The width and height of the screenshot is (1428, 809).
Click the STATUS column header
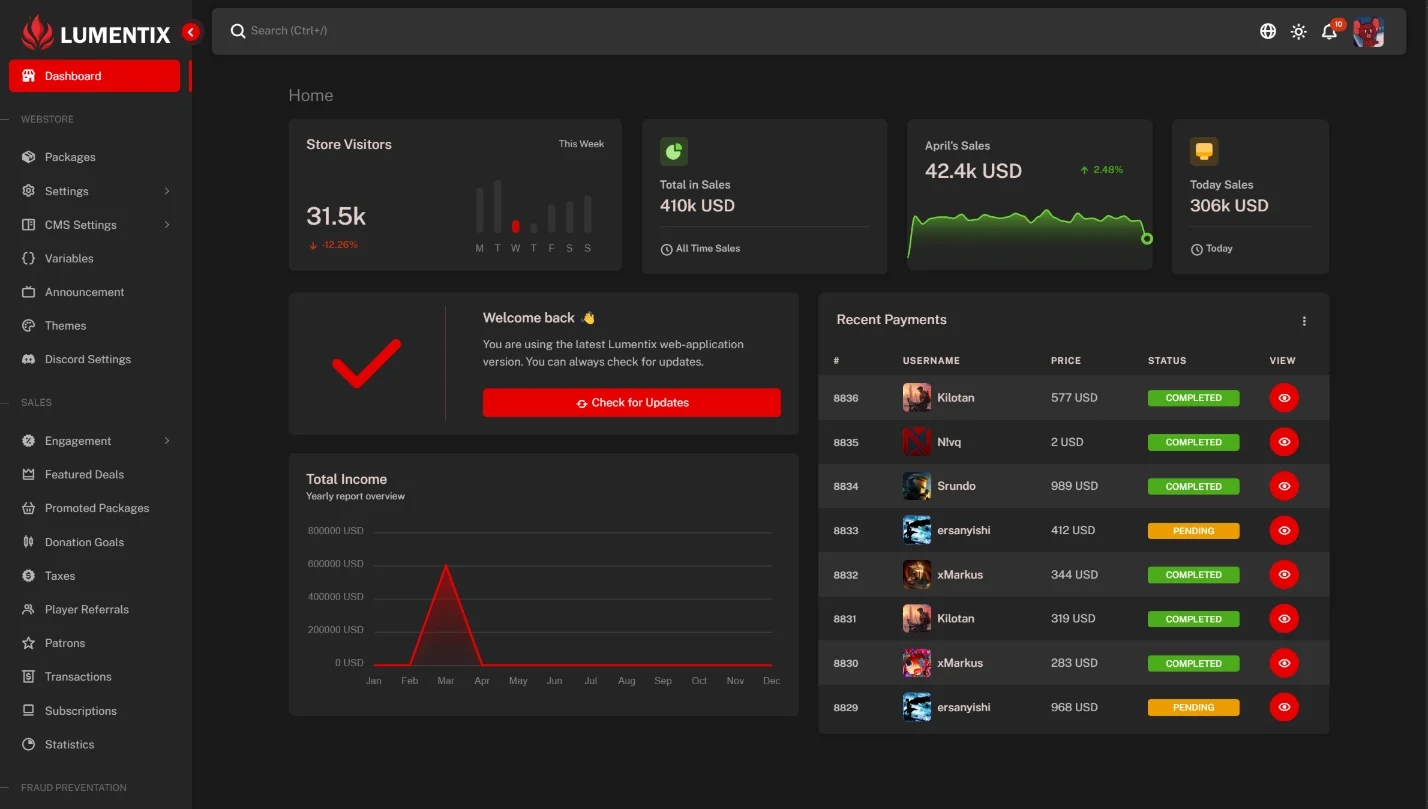1167,361
